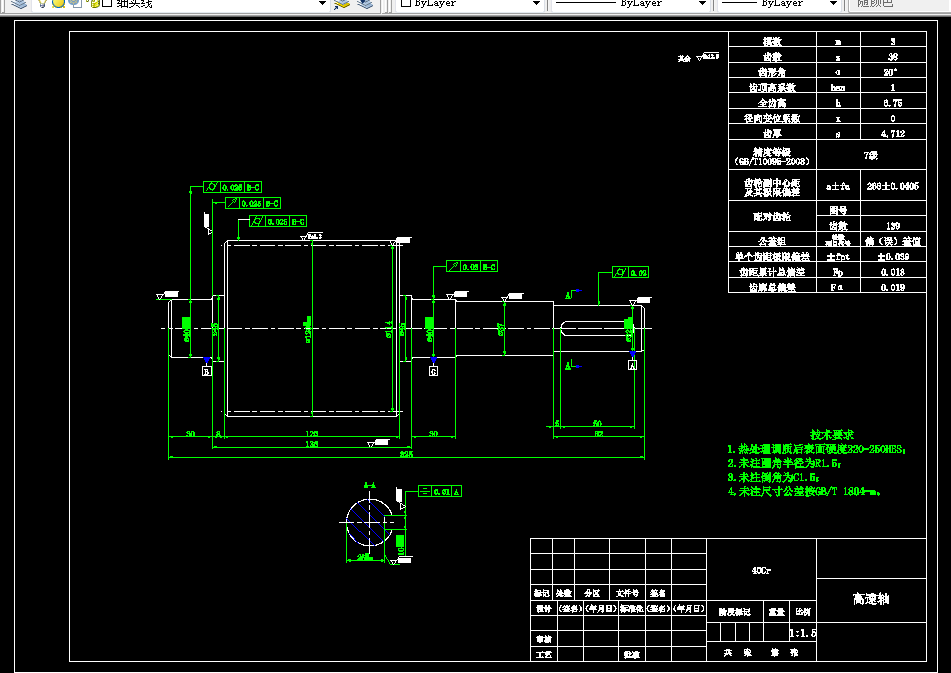Select technical requirement line 1 about hardness 220-250HBS
The width and height of the screenshot is (951, 673).
816,449
